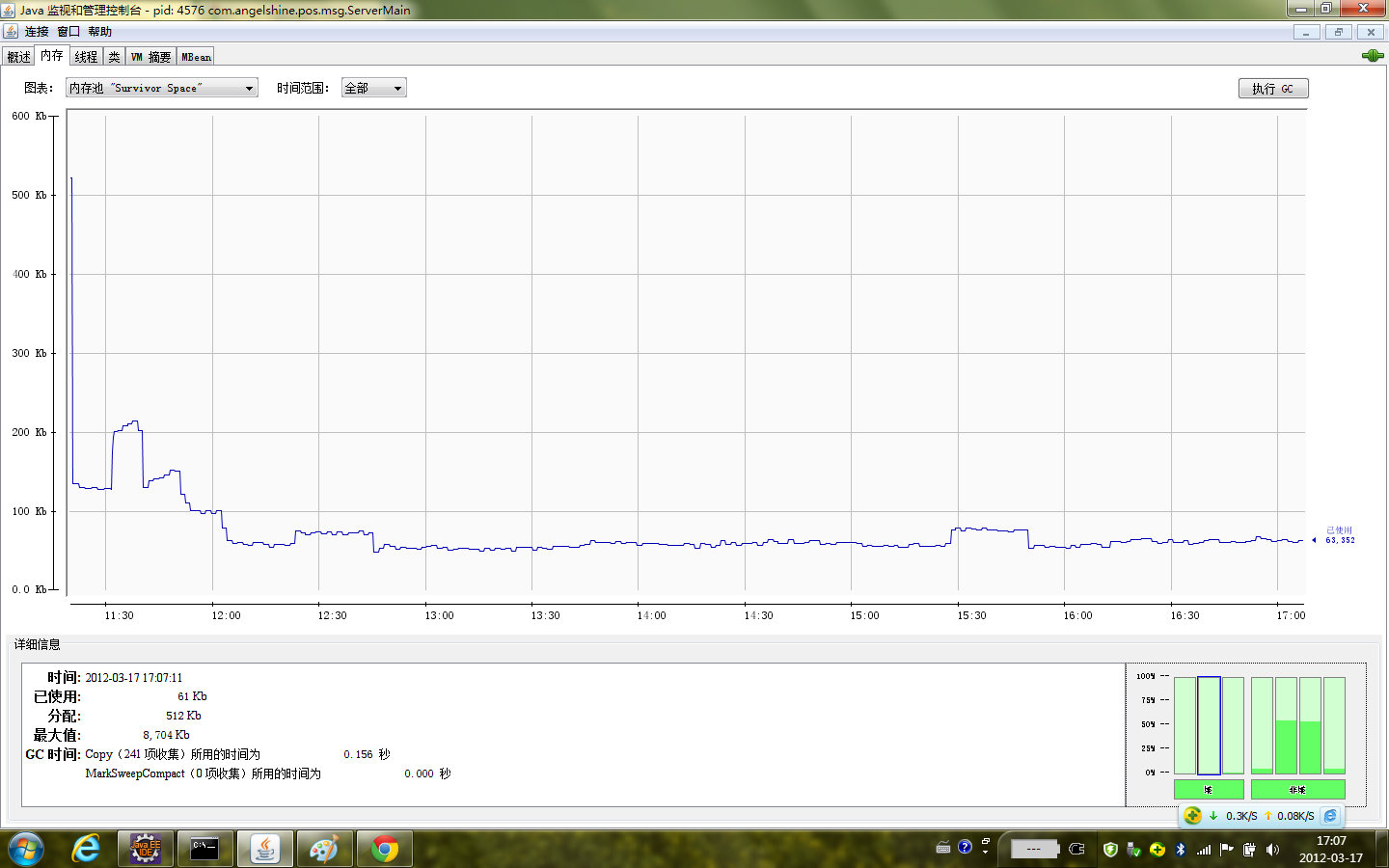Click the chart legend value "63,352"

click(1340, 540)
